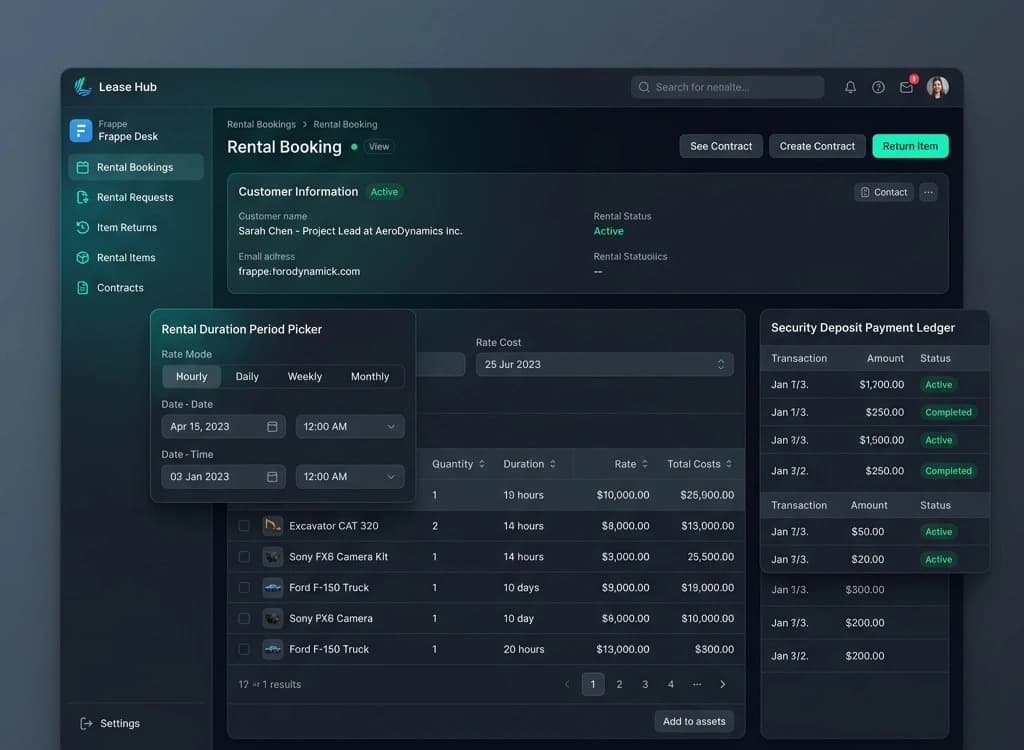Sort by Duration column arrows

pyautogui.click(x=552, y=464)
